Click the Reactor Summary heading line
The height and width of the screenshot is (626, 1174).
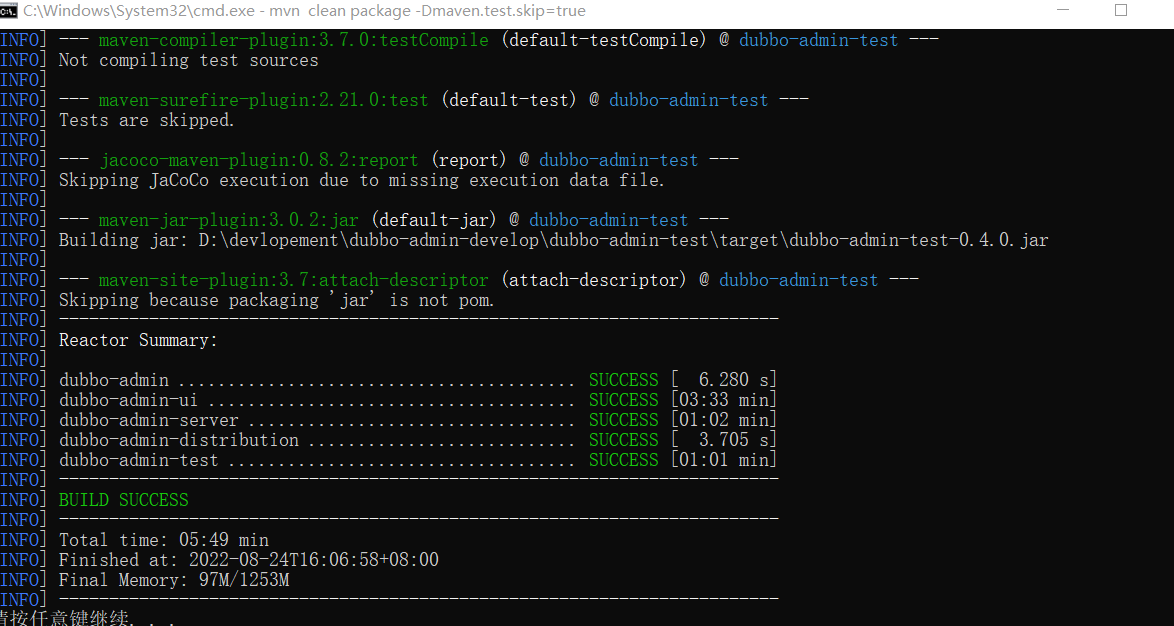137,340
